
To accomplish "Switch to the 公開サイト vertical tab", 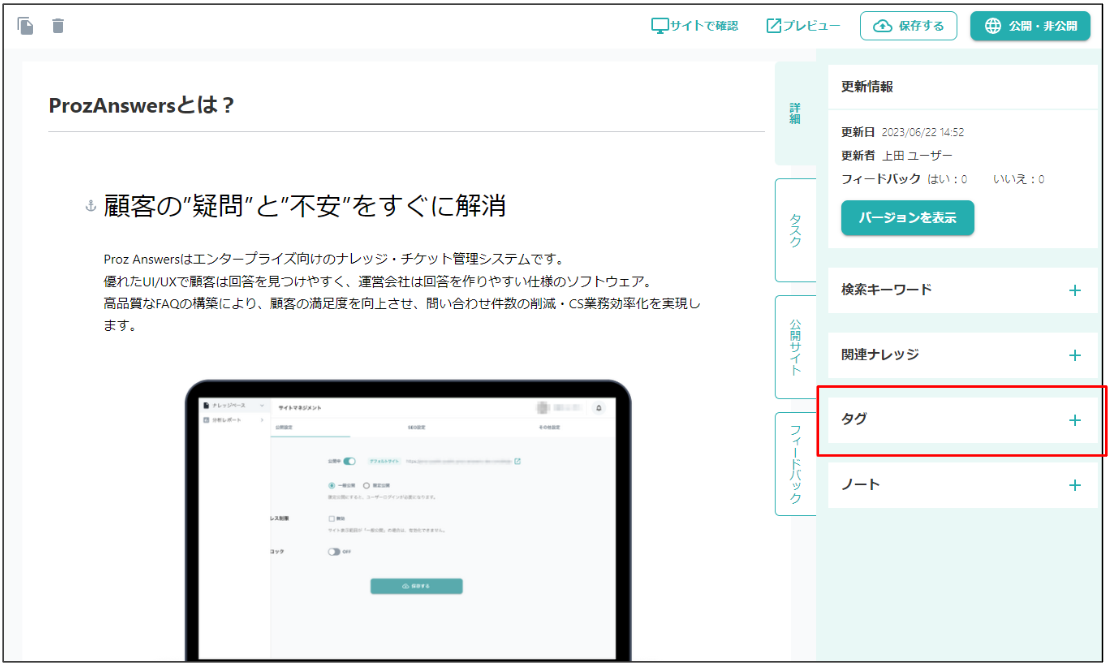I will point(796,347).
